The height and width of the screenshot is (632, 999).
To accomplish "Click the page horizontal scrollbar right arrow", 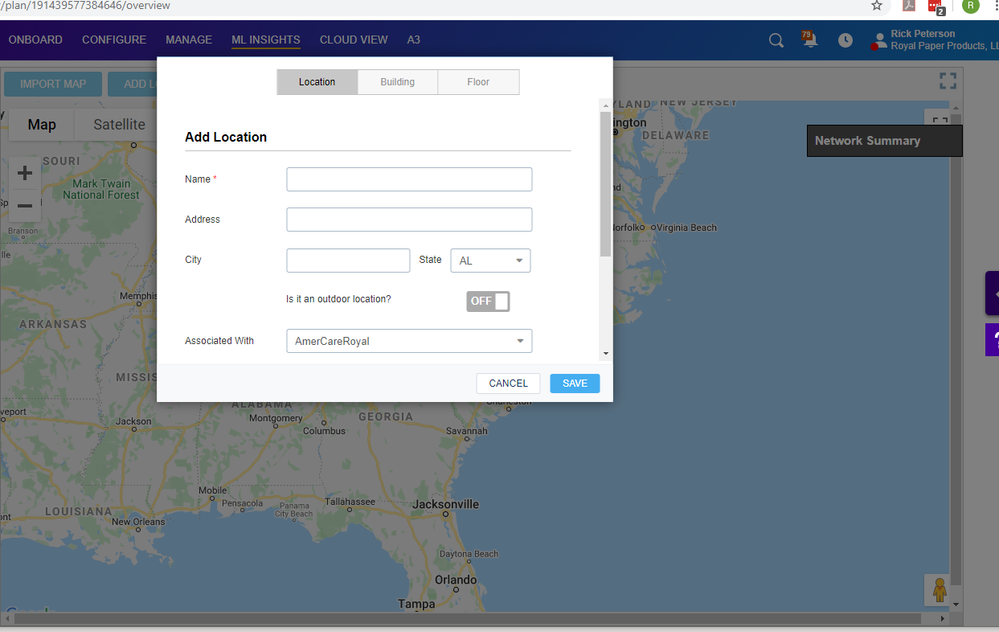I will coord(942,619).
